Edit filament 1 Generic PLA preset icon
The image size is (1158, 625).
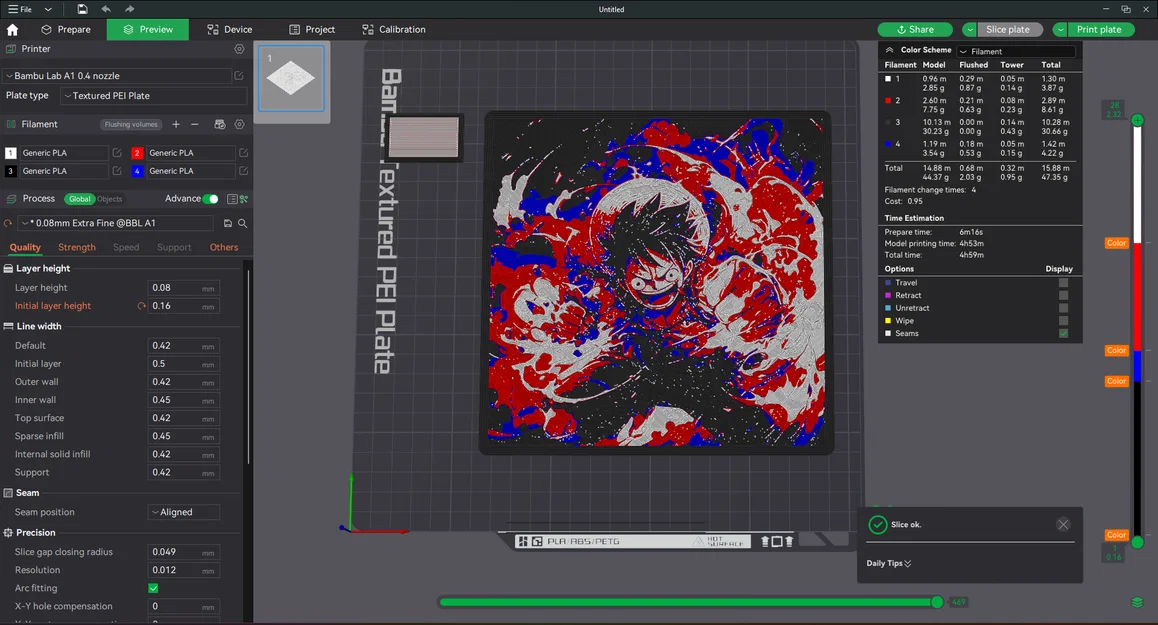coord(117,152)
